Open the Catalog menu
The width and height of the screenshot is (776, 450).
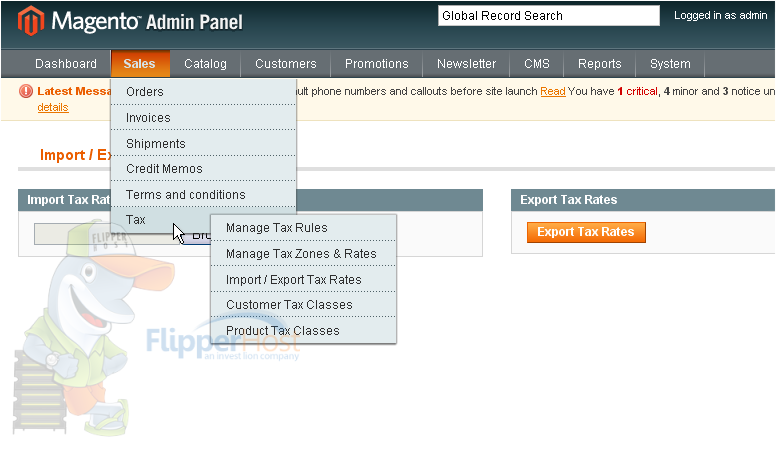click(x=205, y=64)
